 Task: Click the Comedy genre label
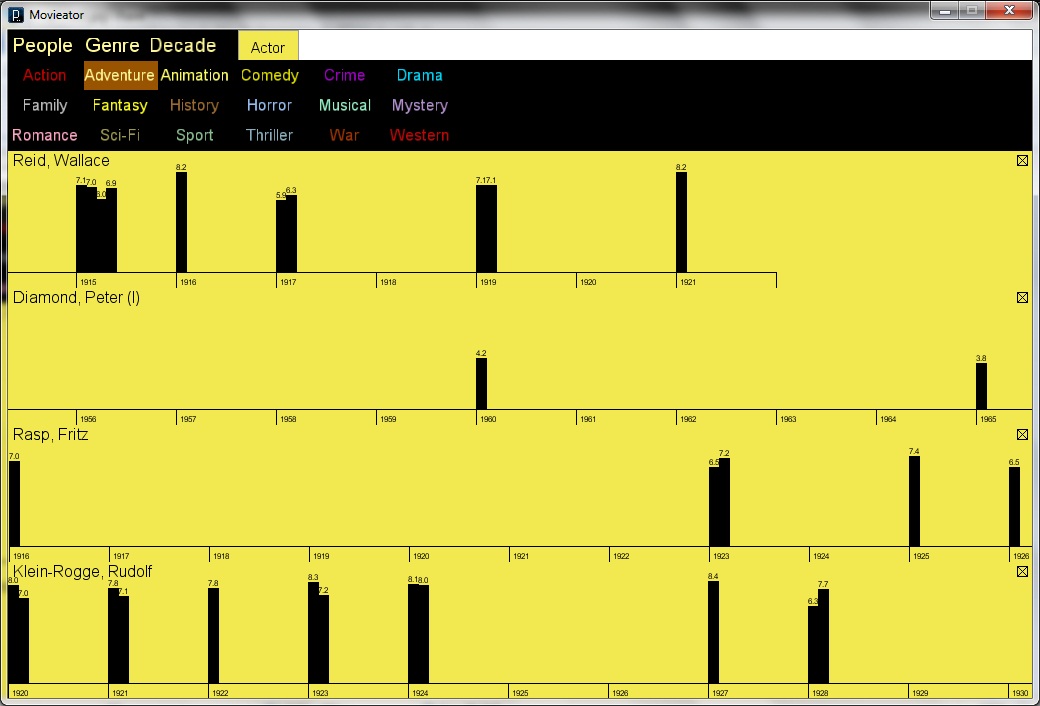[270, 75]
